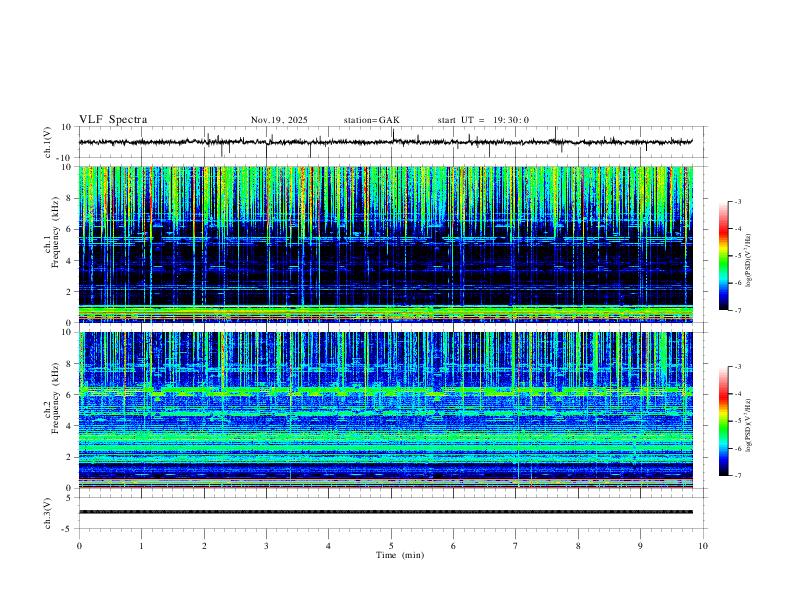Click the ch.1 voltage waveform trace
Image resolution: width=792 pixels, height=612 pixels.
(x=385, y=142)
